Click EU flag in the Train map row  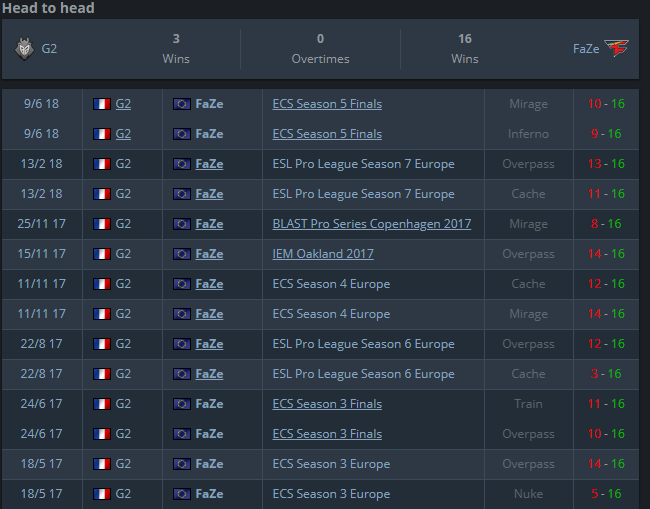click(x=182, y=404)
